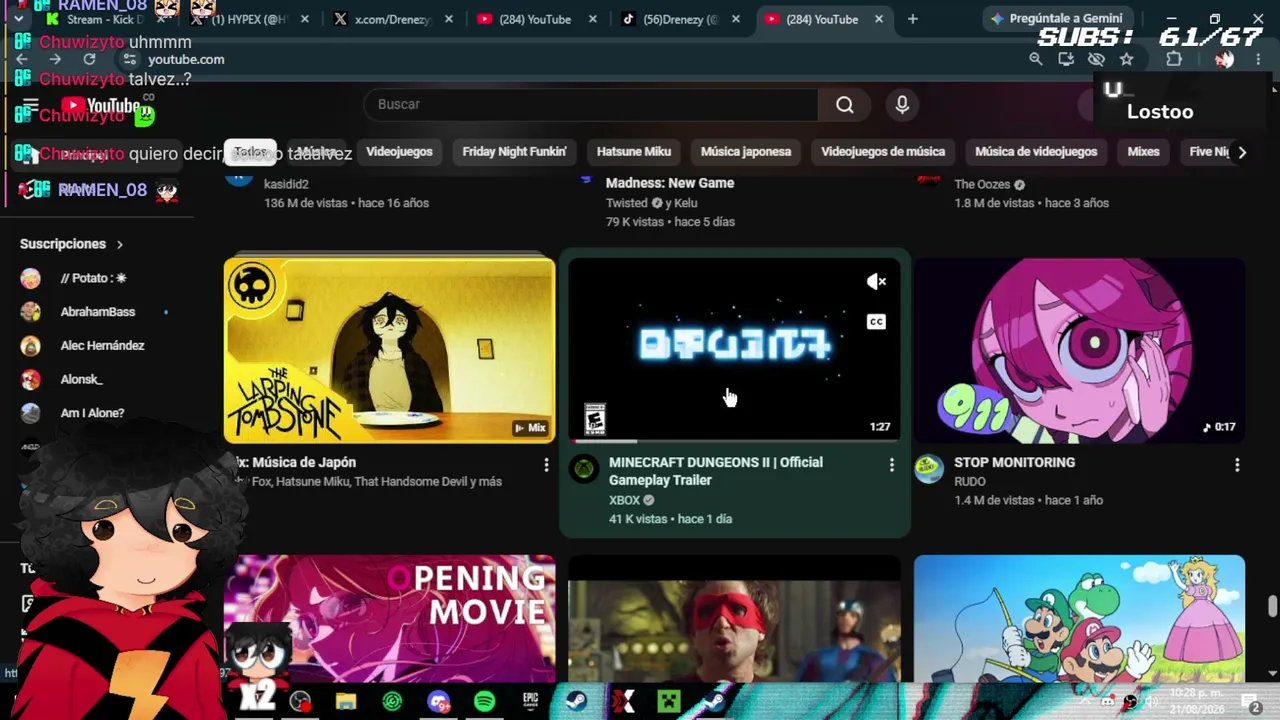This screenshot has height=720, width=1280.
Task: Select the Música japonesa chip
Action: tap(746, 152)
